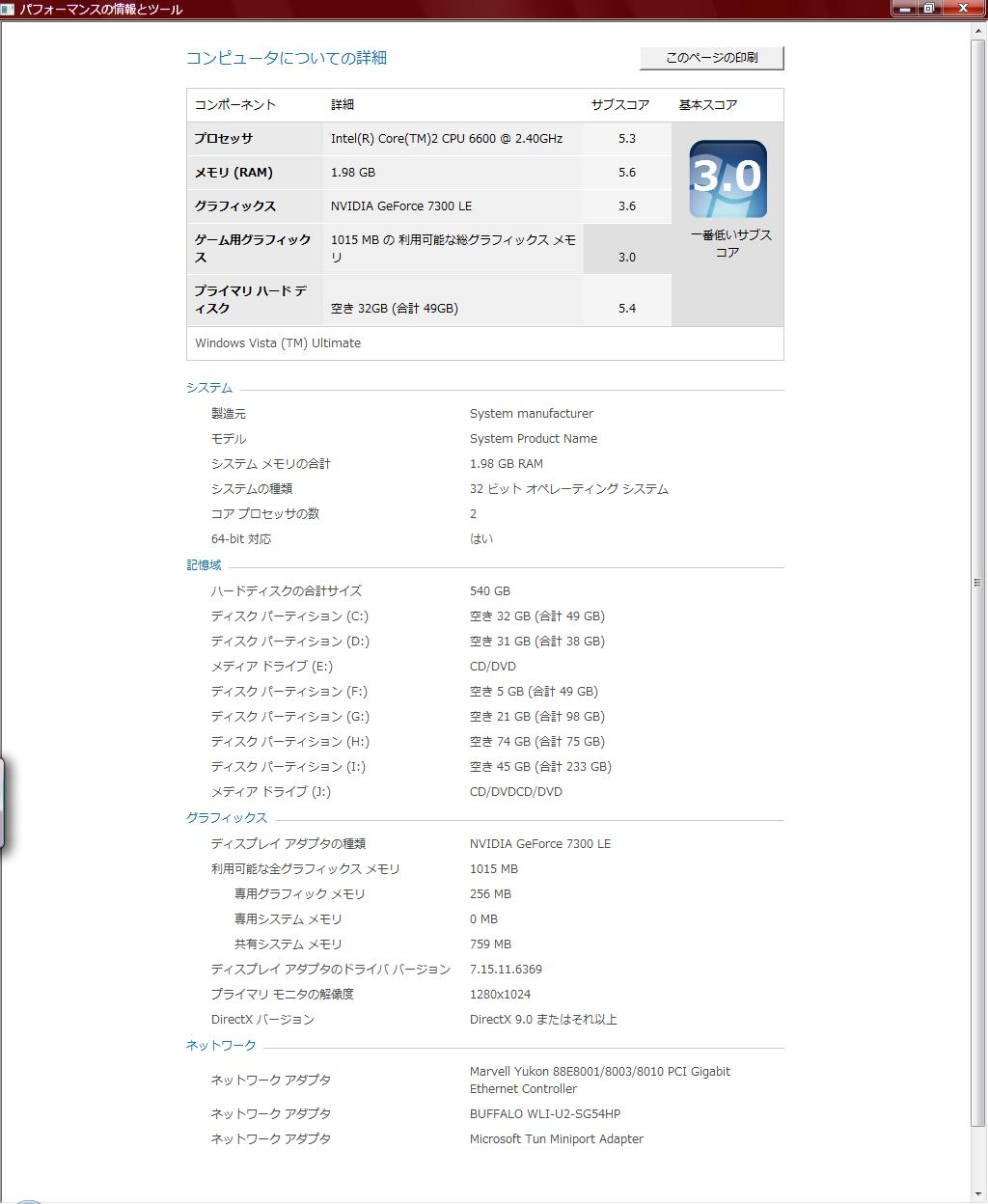Viewport: 988px width, 1204px height.
Task: Click the システム section heading
Action: [x=208, y=387]
